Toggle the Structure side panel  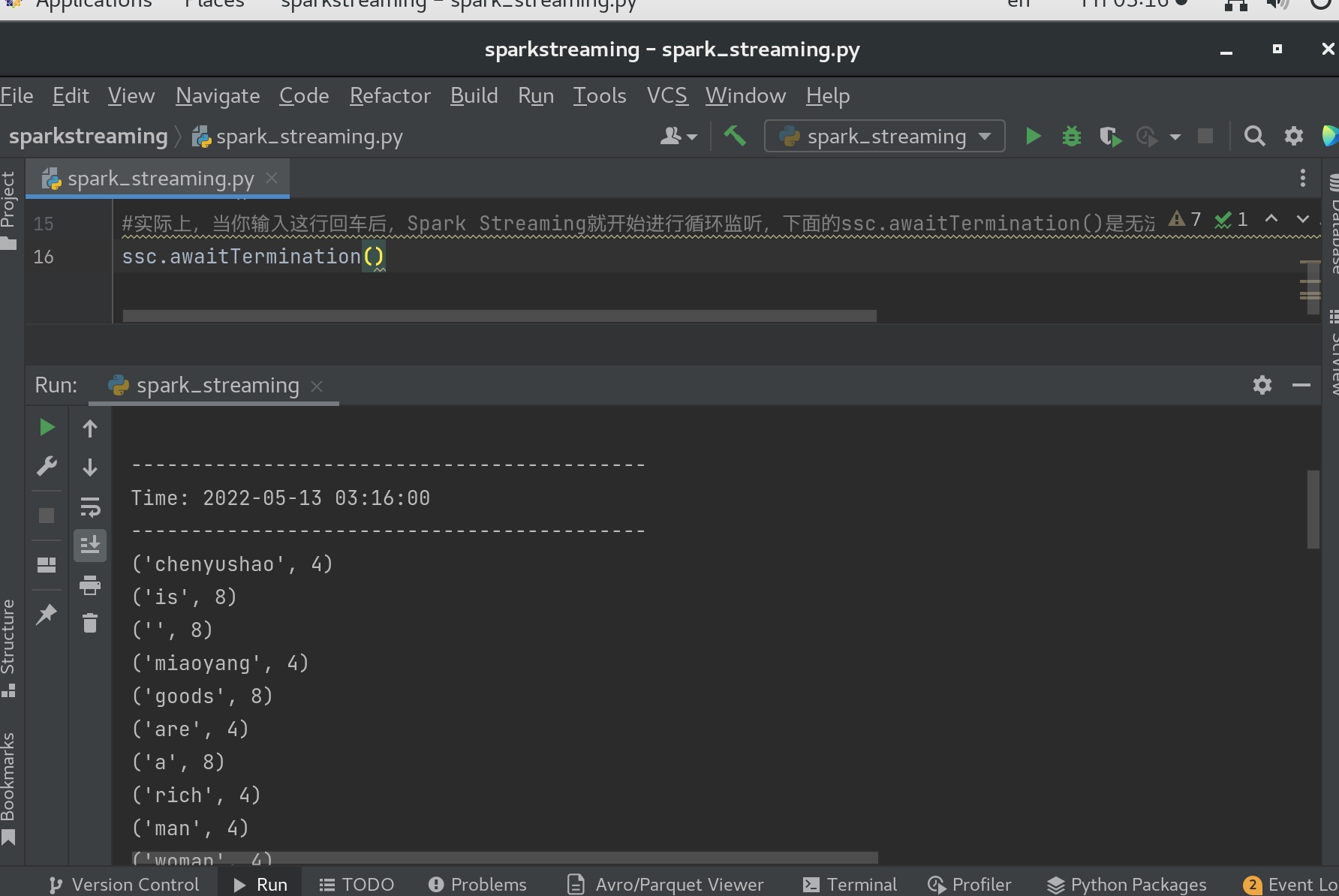[8, 647]
